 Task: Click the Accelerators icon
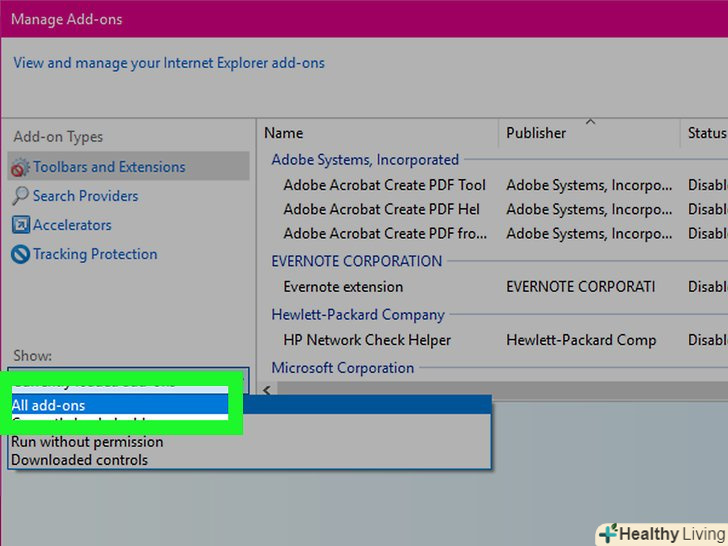[20, 225]
